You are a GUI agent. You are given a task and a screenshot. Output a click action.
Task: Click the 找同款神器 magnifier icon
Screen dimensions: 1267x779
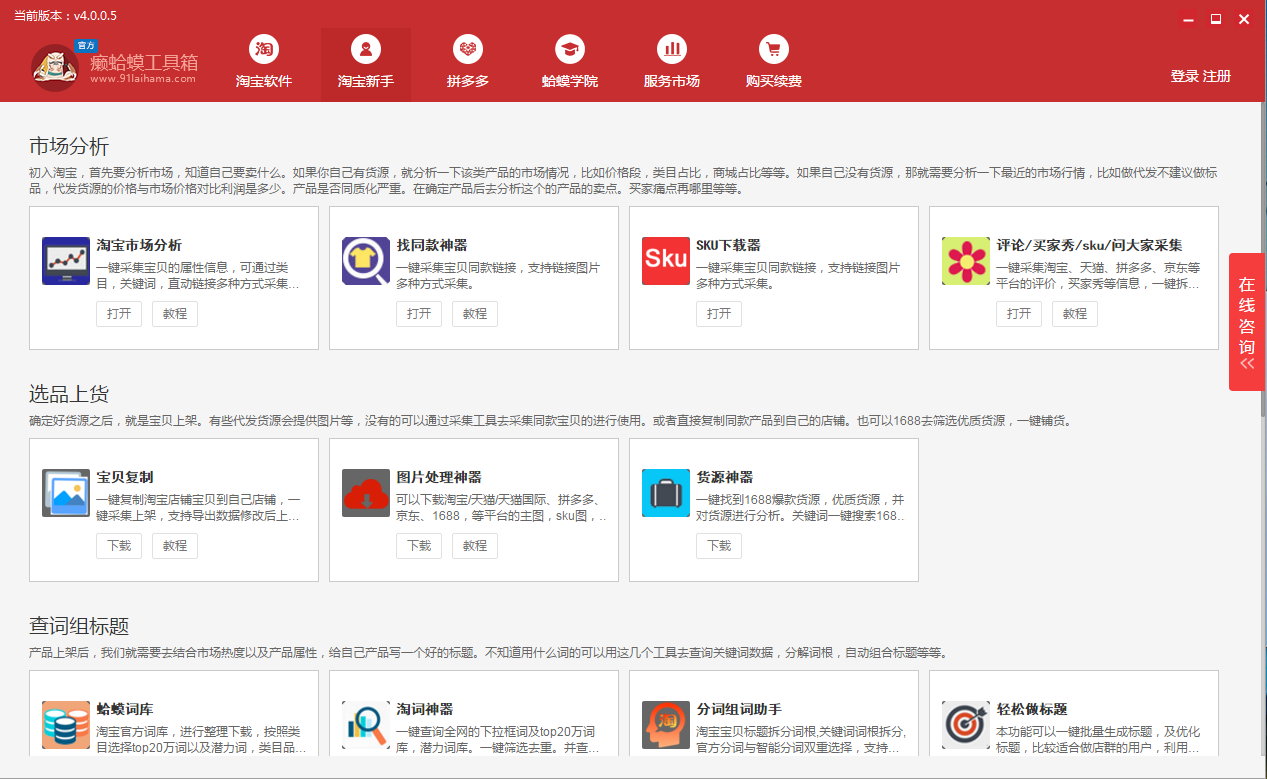366,261
